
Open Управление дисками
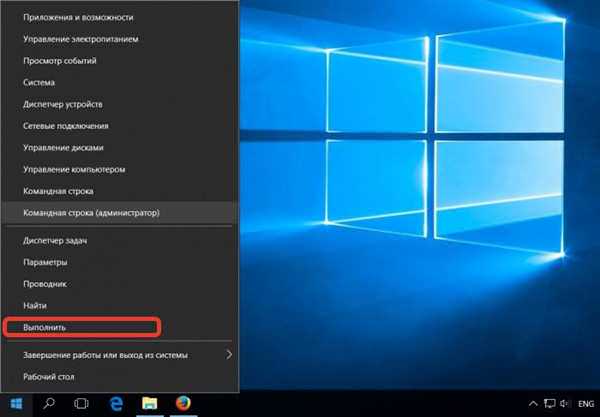click(120, 148)
